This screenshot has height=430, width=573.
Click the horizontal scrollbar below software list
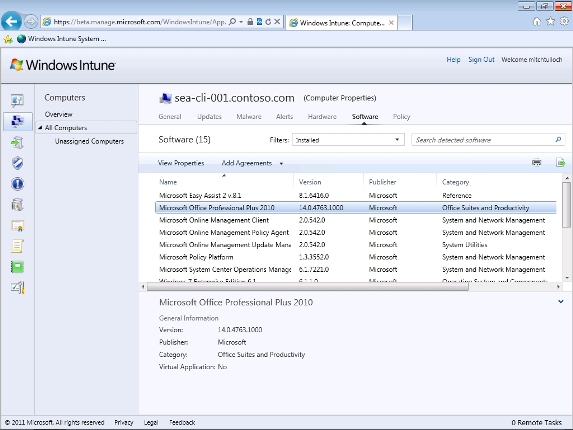click(308, 287)
